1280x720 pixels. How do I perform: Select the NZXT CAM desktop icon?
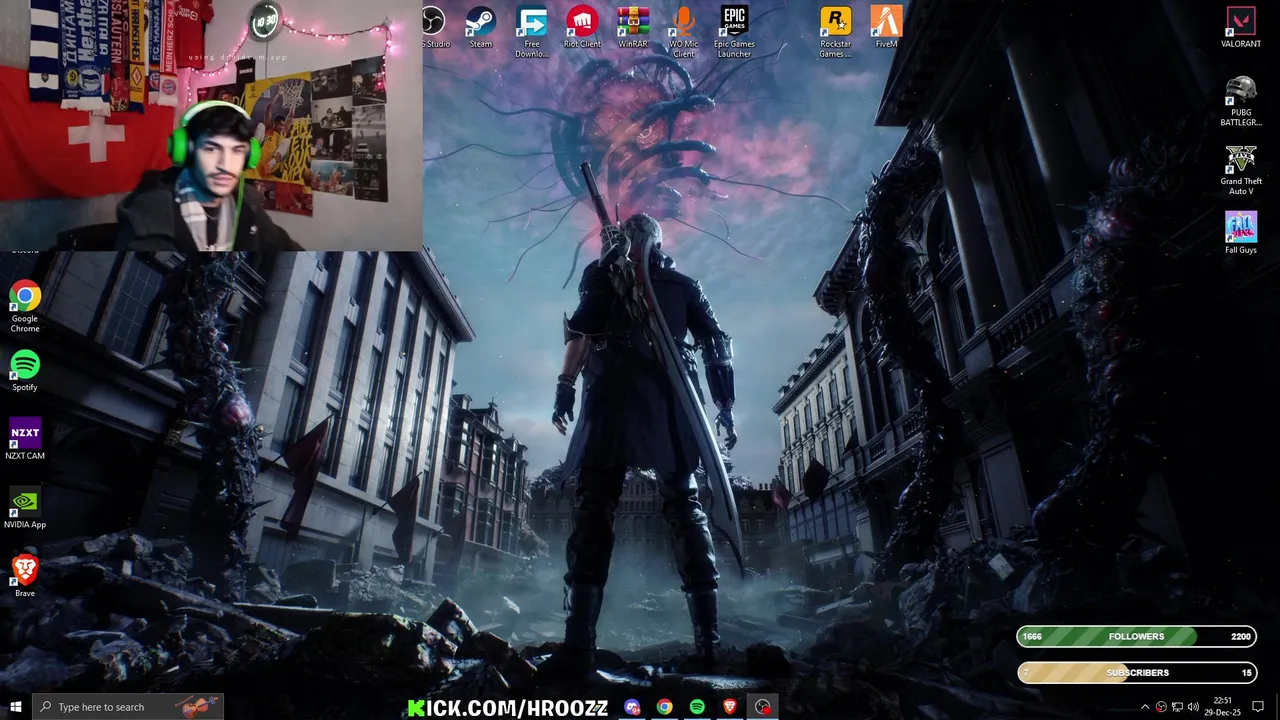click(25, 439)
